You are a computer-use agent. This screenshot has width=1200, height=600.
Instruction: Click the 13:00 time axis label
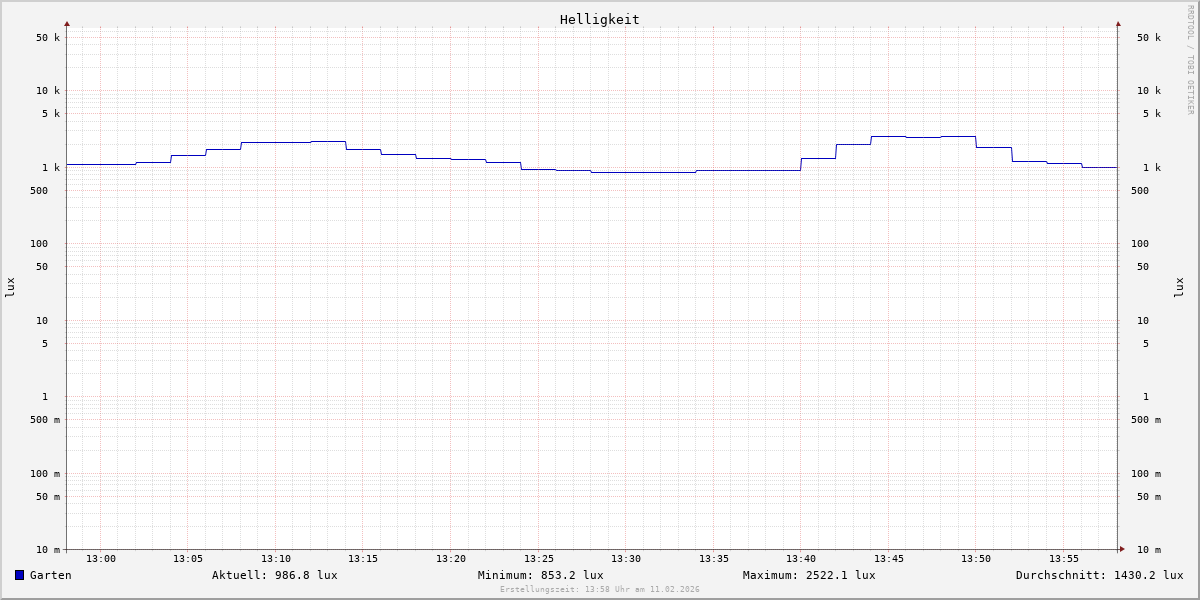click(101, 559)
